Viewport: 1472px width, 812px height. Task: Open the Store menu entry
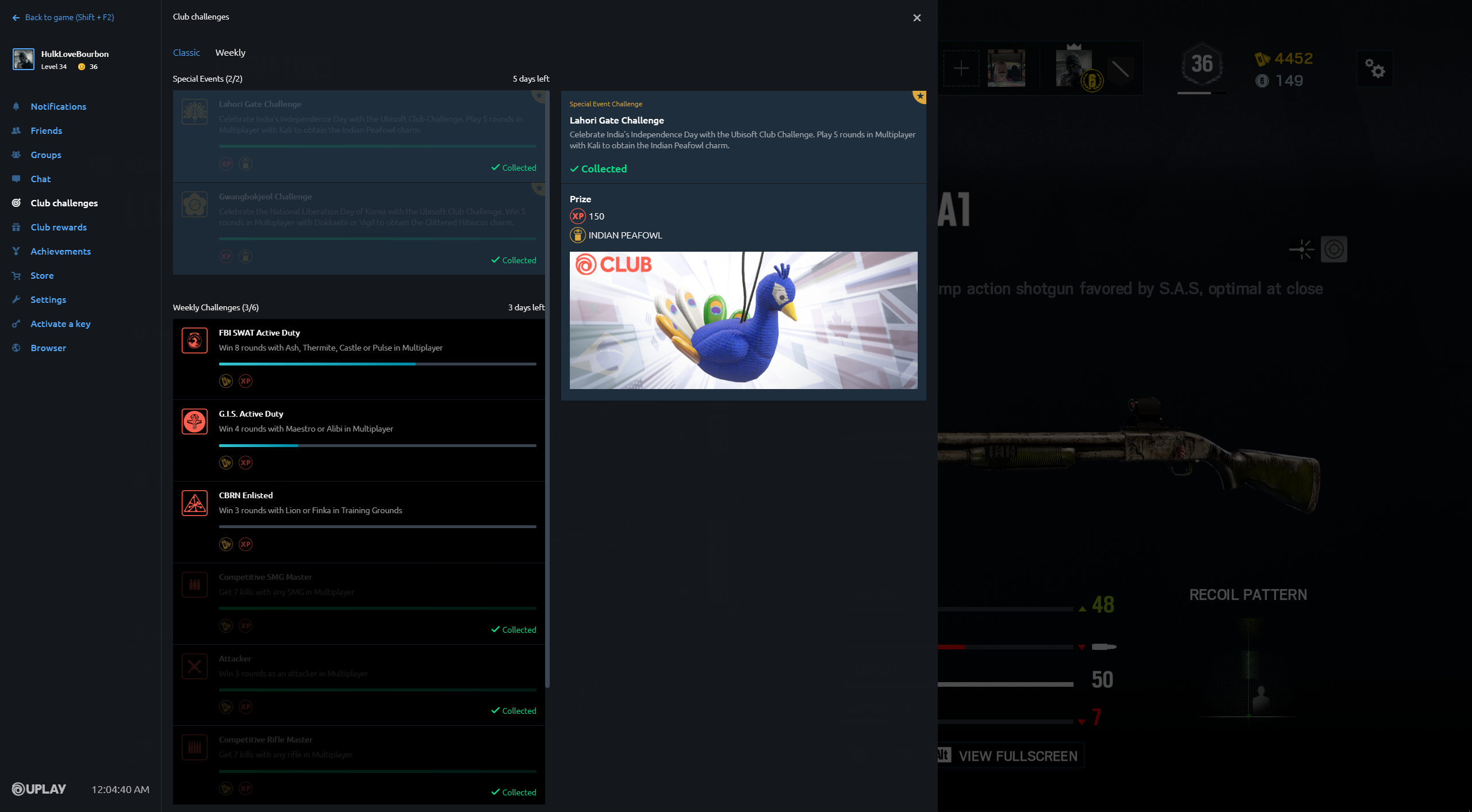(x=42, y=275)
